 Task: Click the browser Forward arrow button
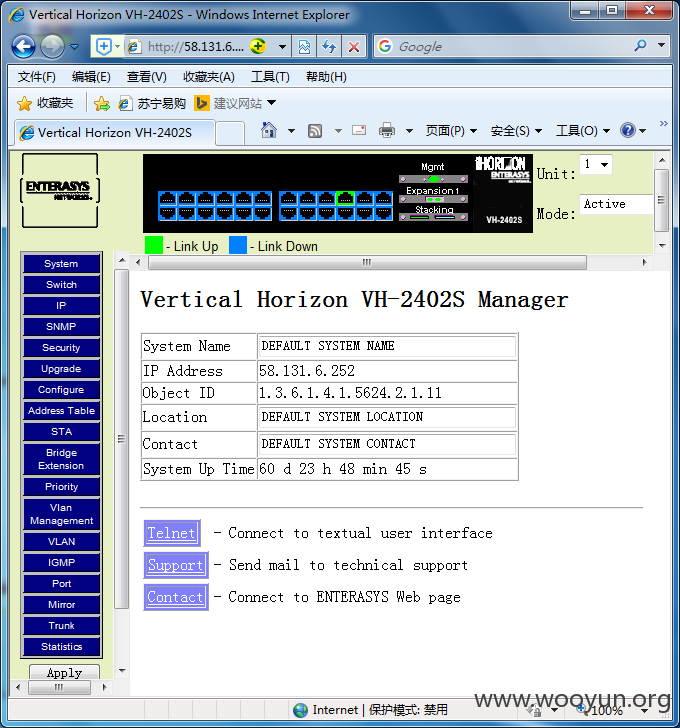[x=52, y=46]
